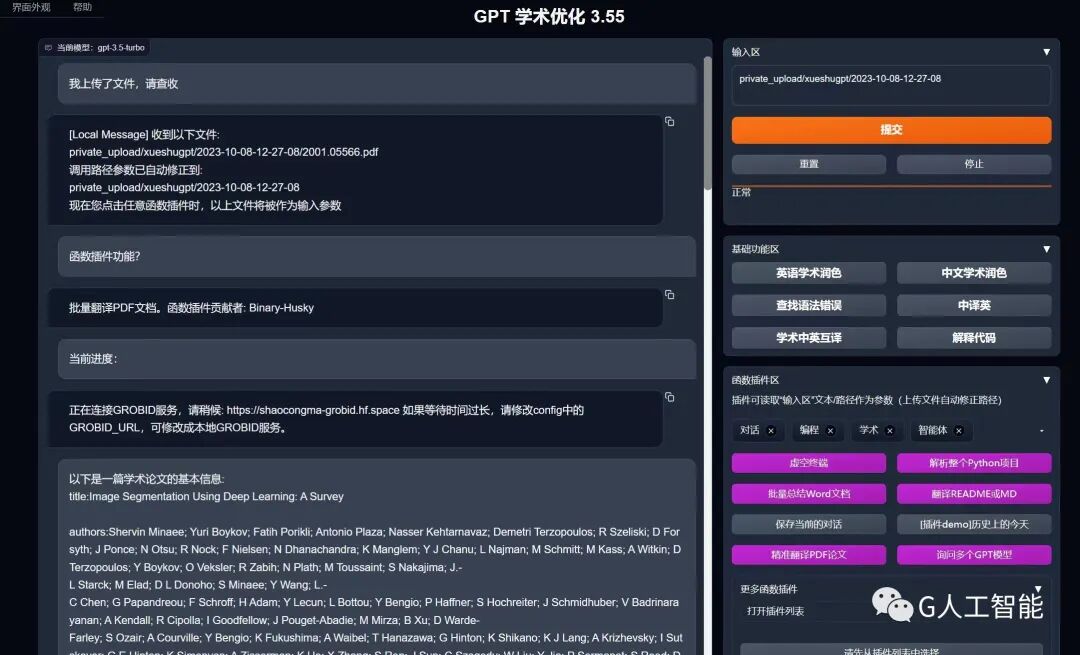Run the 精准翻译PDF论文 plugin
This screenshot has width=1080, height=655.
[x=809, y=554]
